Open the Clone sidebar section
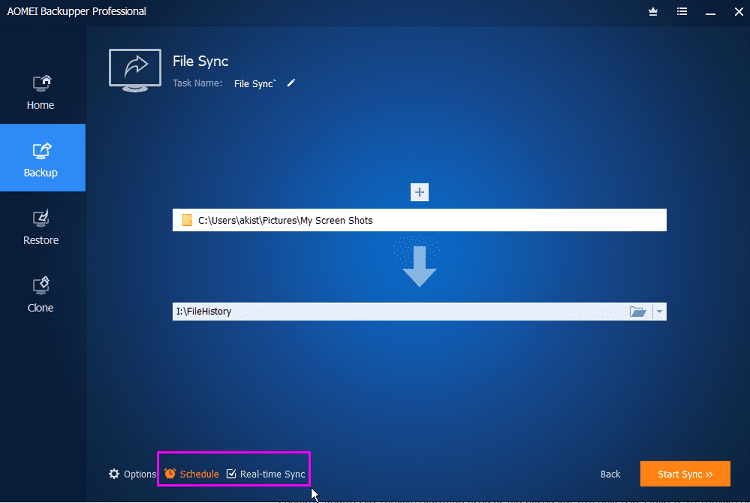This screenshot has height=503, width=750. [x=41, y=295]
